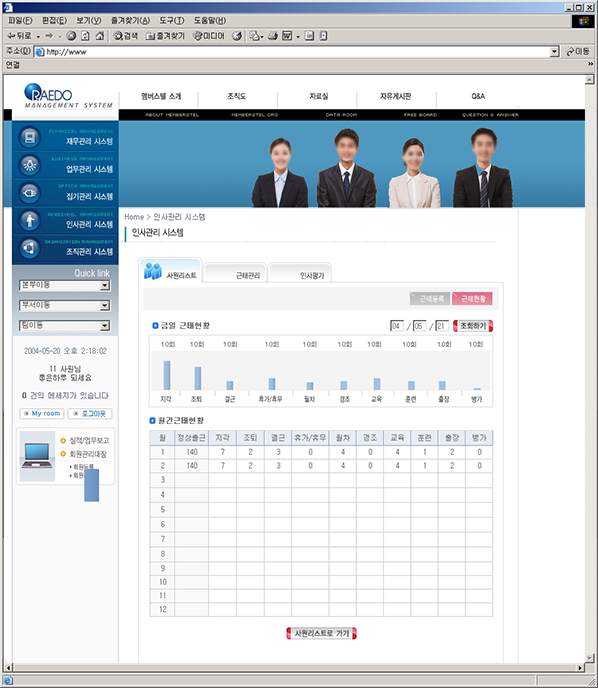Click the year field showing 04
598x688 pixels.
tap(397, 326)
